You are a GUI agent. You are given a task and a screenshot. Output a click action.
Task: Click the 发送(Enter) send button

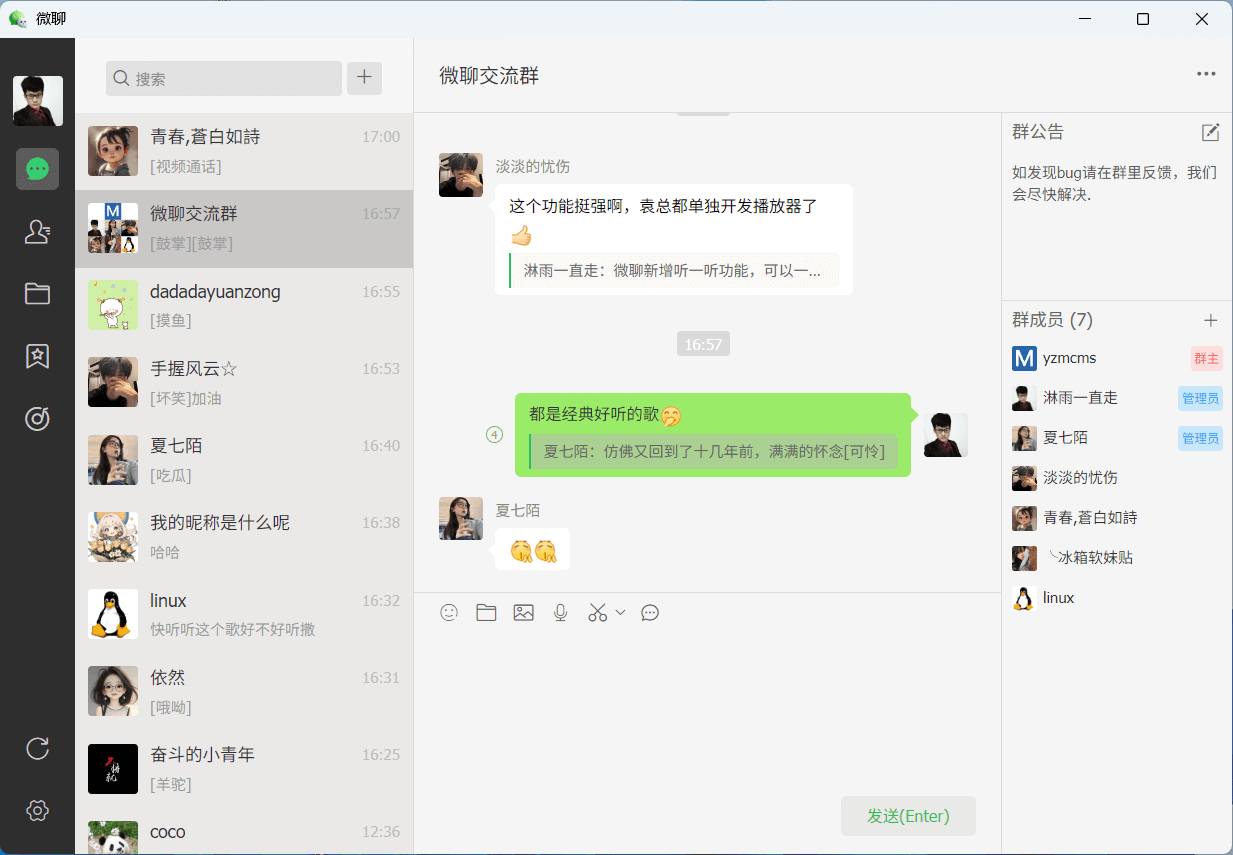pyautogui.click(x=907, y=816)
